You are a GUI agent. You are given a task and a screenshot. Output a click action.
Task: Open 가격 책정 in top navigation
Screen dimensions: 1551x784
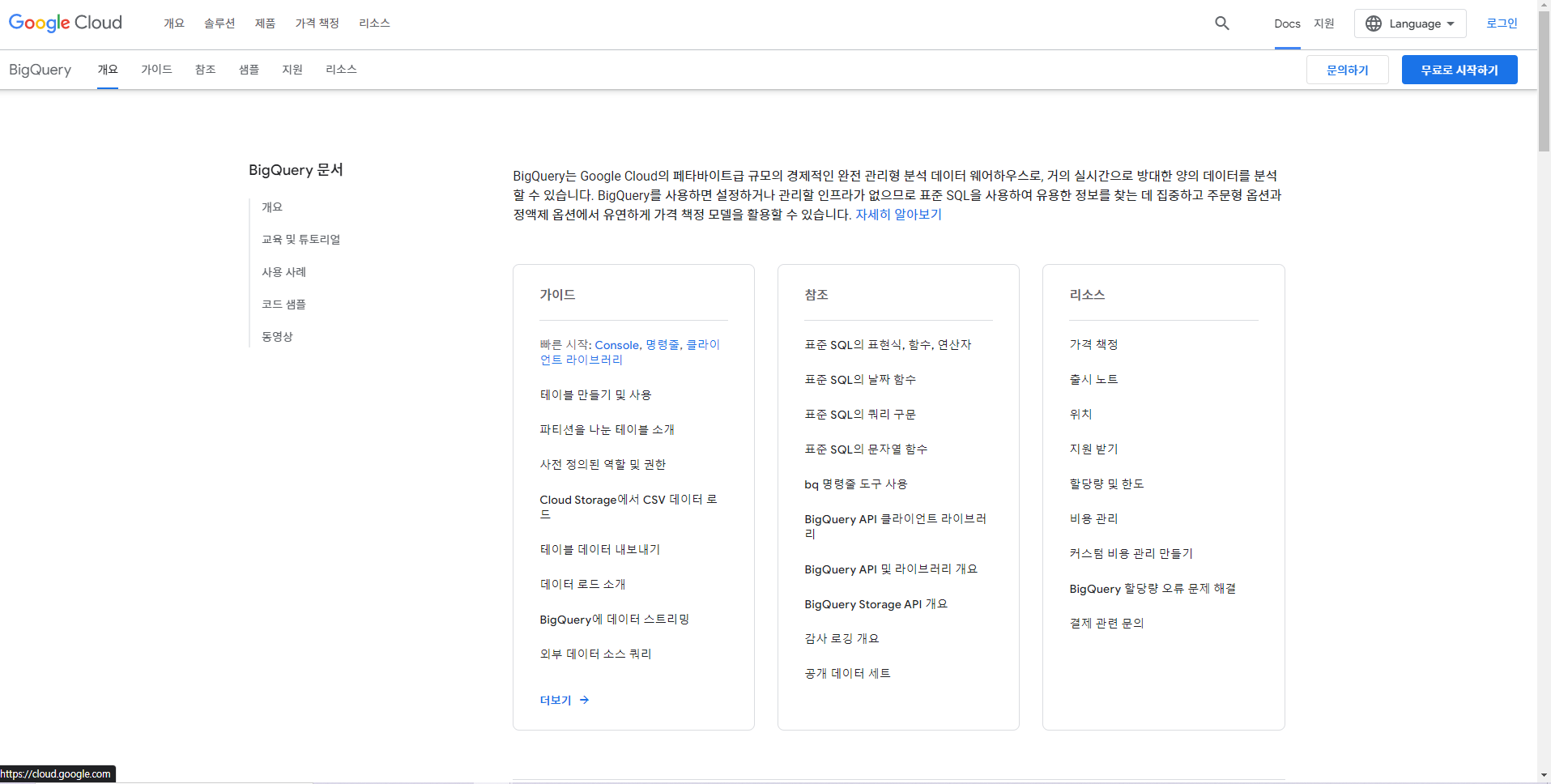tap(317, 23)
